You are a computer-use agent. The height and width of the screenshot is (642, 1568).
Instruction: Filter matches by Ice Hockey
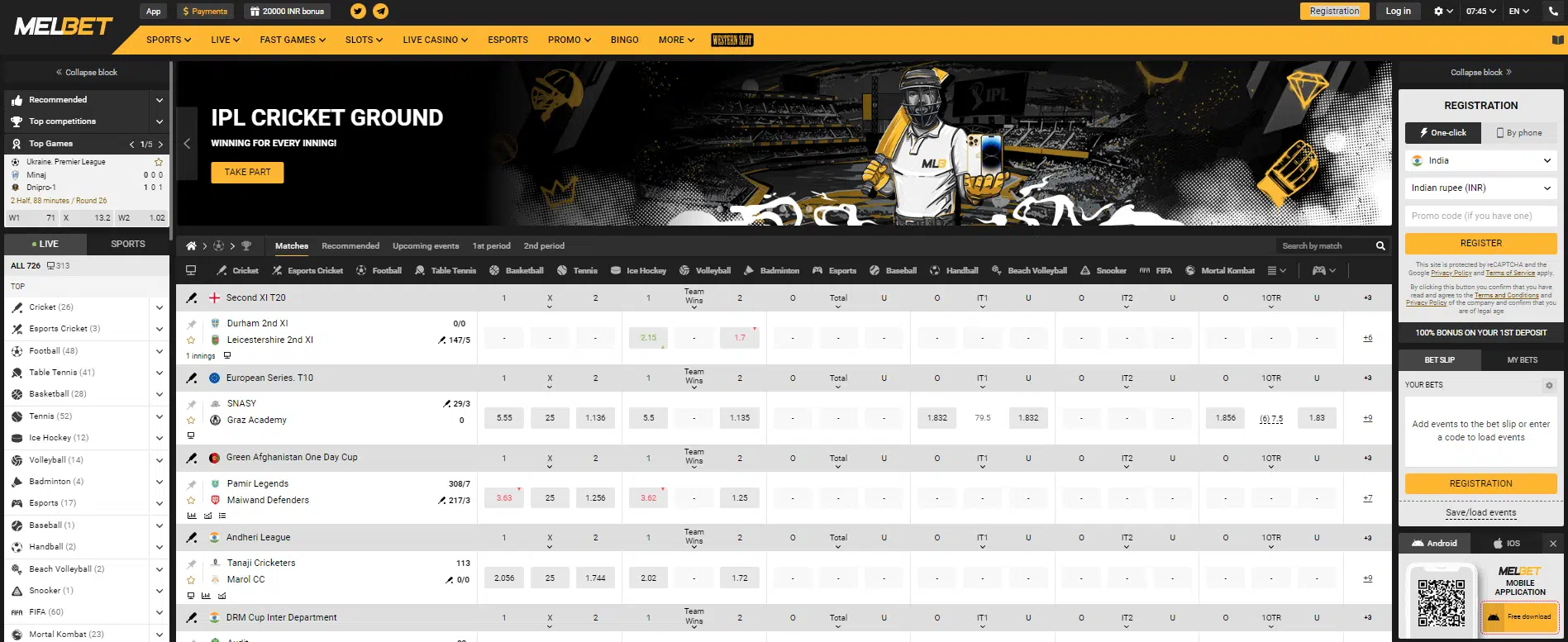click(x=638, y=270)
